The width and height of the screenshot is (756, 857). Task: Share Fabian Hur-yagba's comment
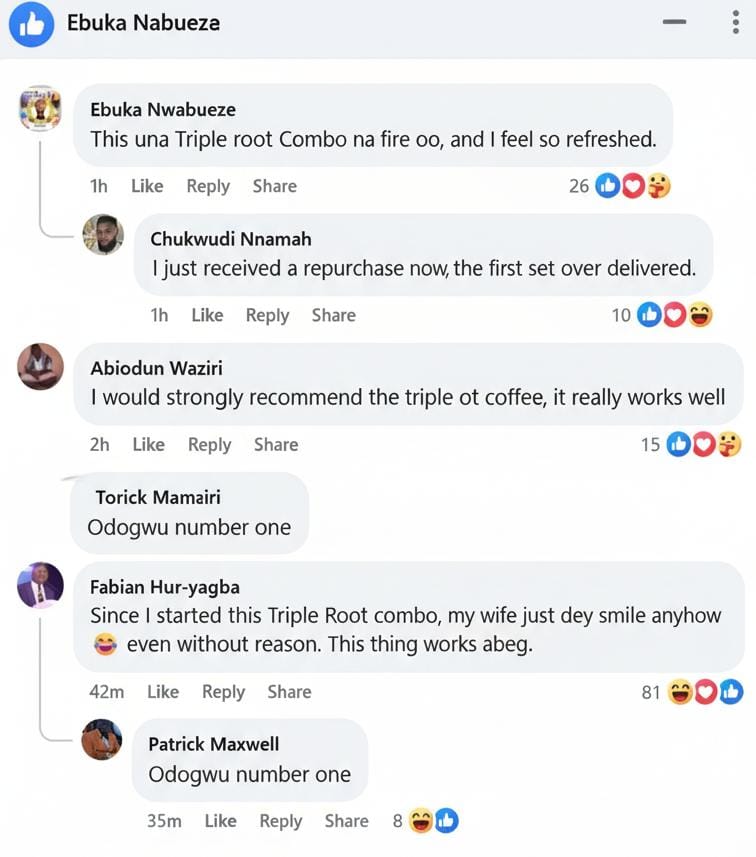(289, 692)
